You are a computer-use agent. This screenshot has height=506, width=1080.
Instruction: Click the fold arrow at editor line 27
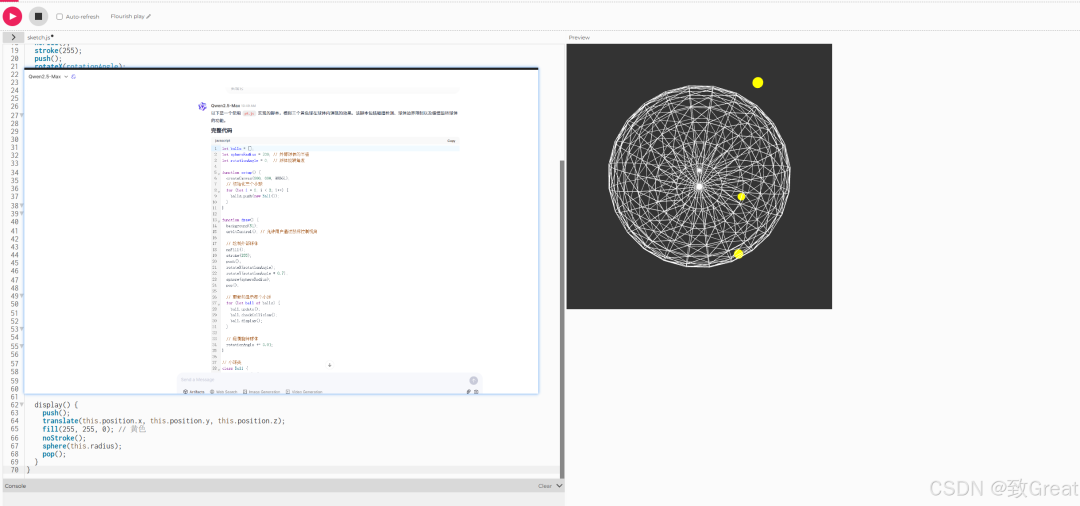pos(21,115)
